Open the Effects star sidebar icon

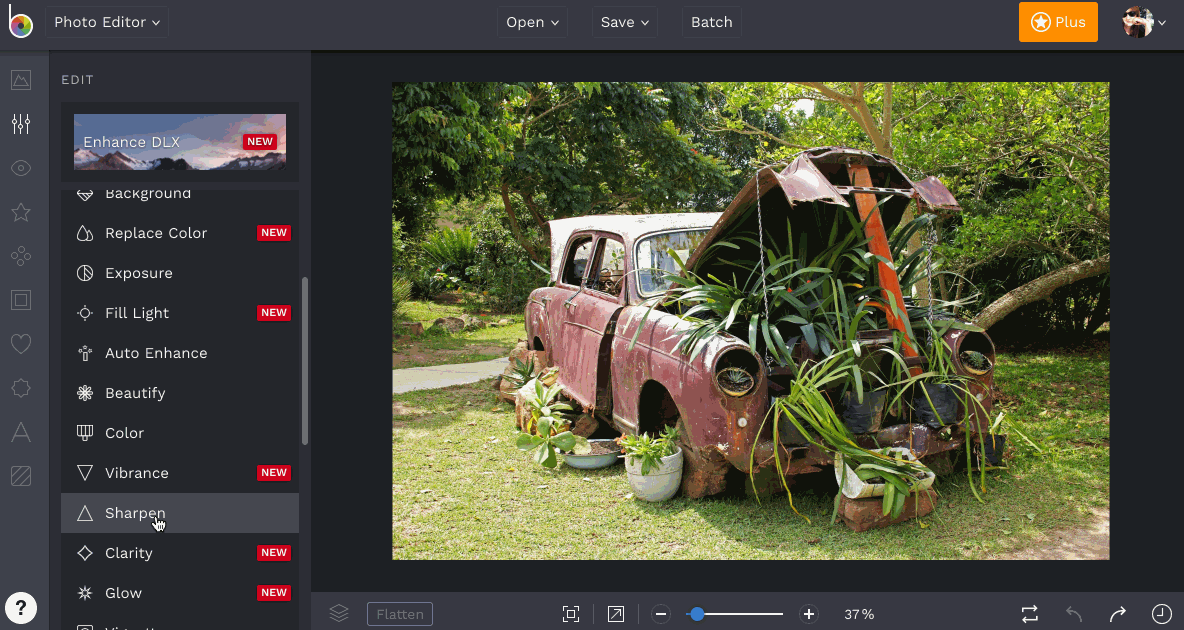[x=21, y=212]
